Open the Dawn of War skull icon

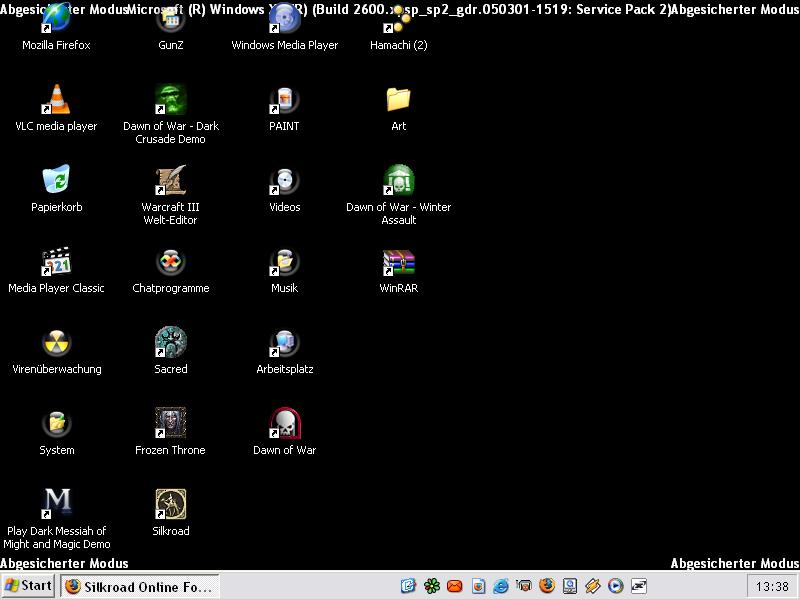pyautogui.click(x=284, y=424)
